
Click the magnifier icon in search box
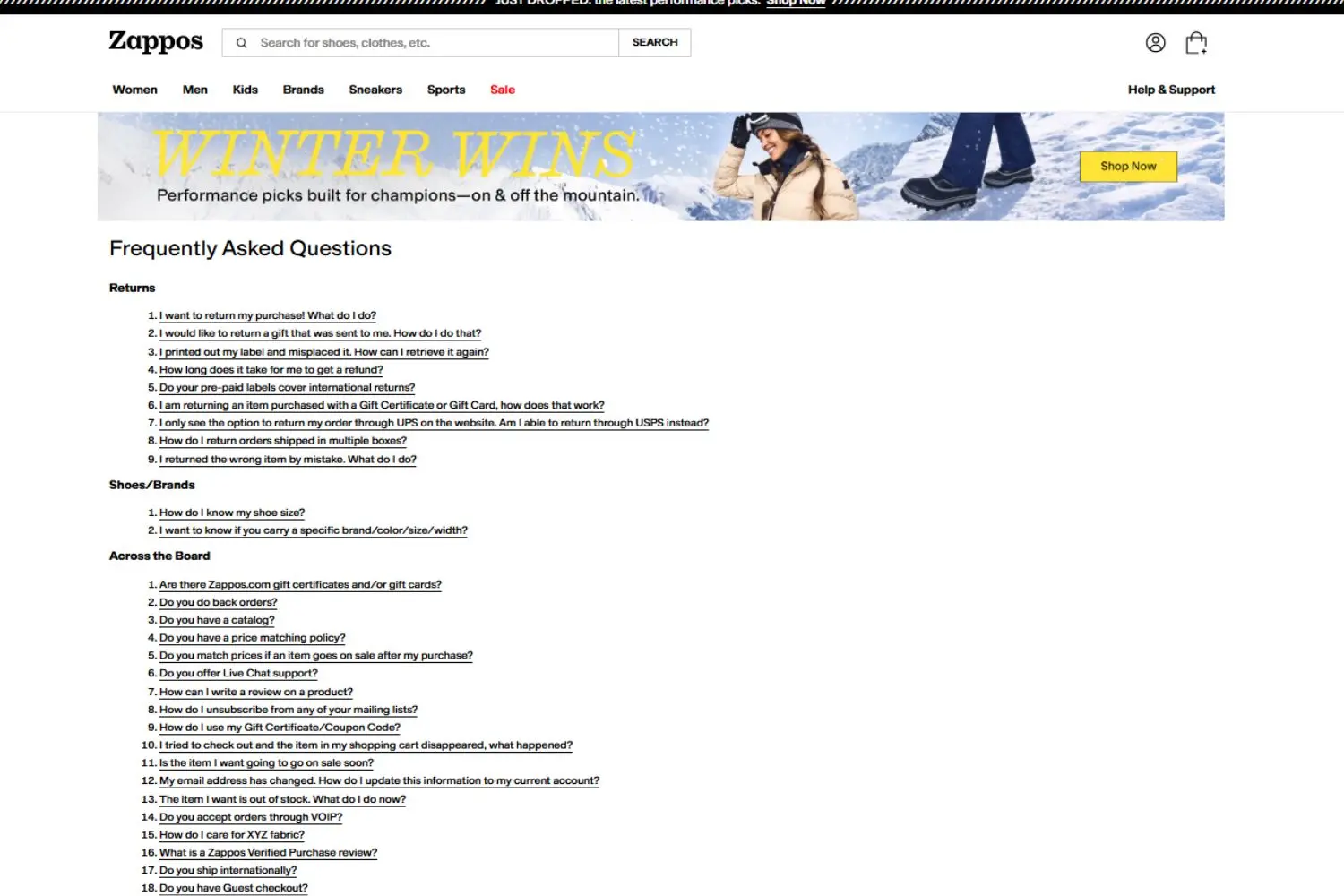pos(241,43)
